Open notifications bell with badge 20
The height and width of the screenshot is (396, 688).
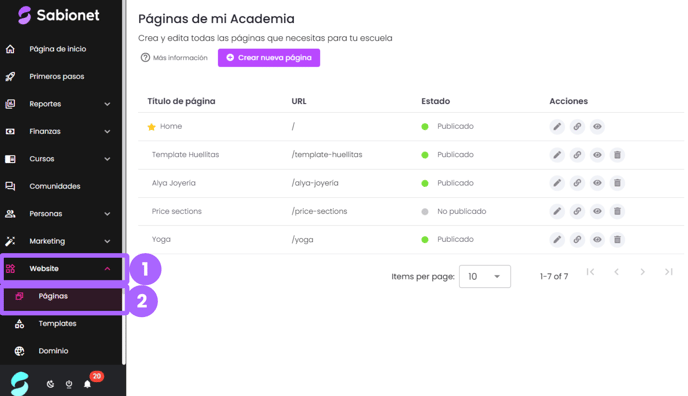87,384
